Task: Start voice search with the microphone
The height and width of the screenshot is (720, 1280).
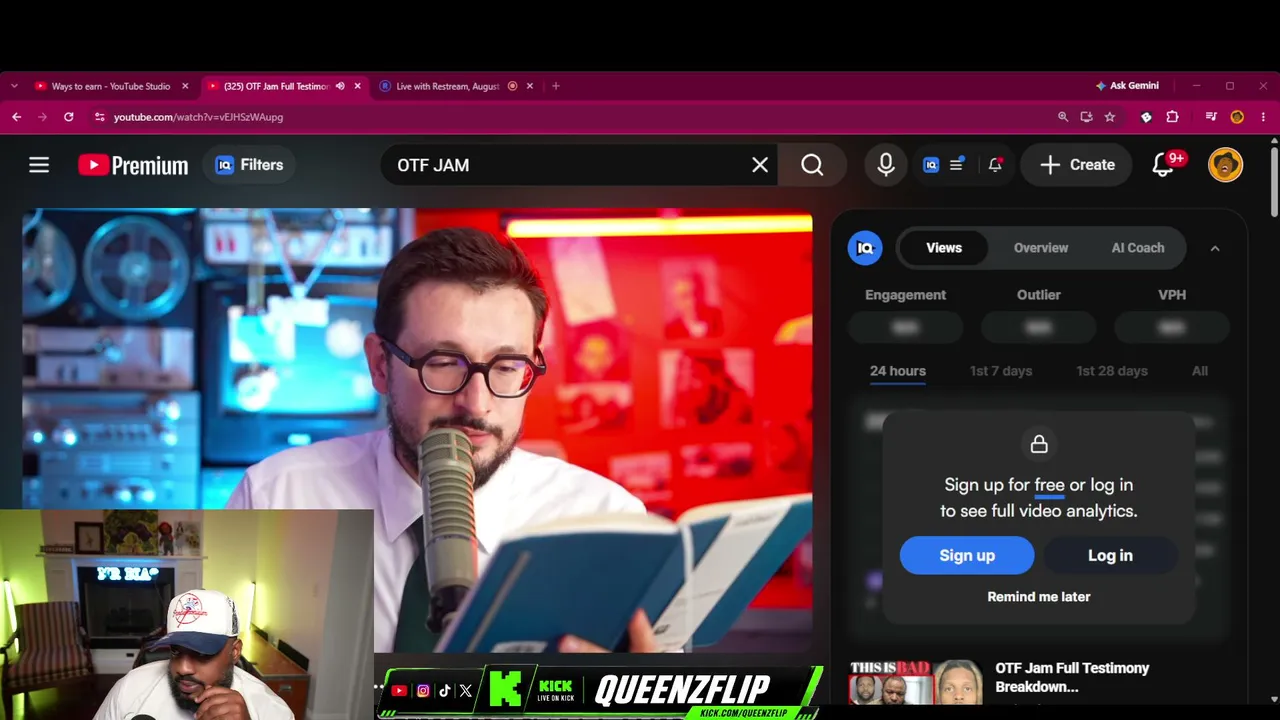Action: 886,165
